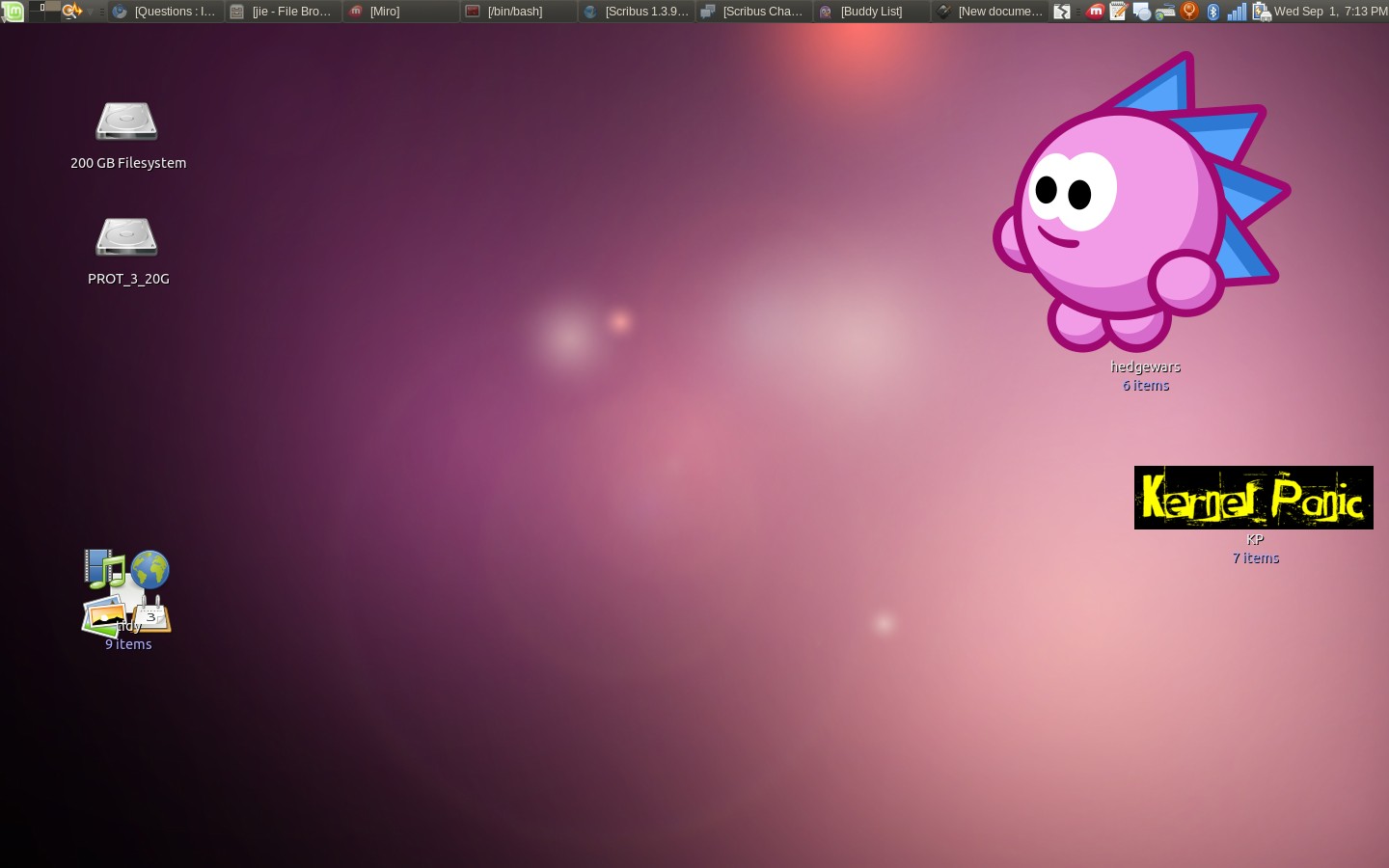Click the notepad with pencil tray icon
This screenshot has height=868, width=1389.
tap(1118, 12)
